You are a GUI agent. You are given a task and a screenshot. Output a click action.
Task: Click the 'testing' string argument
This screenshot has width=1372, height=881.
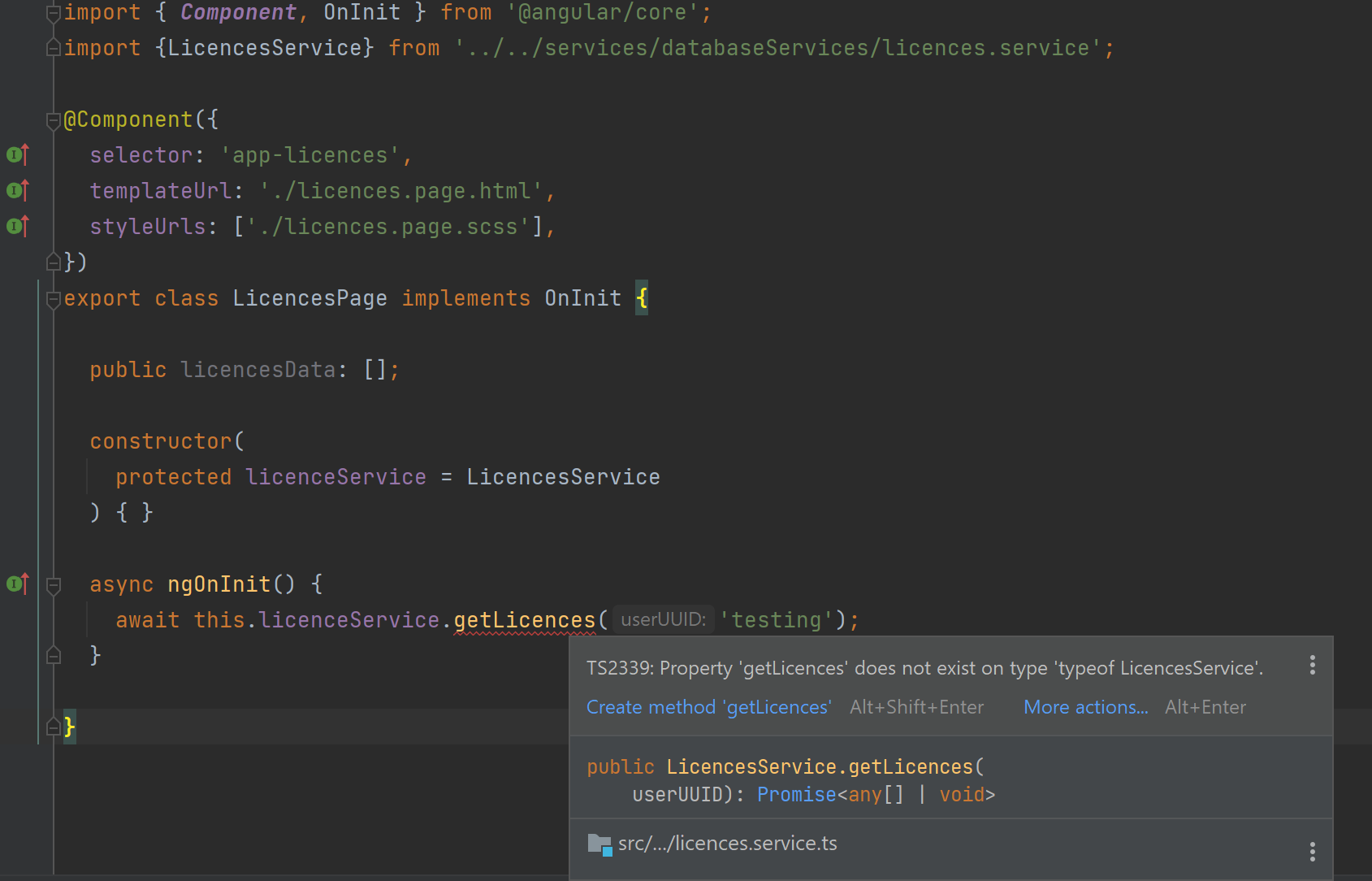point(778,620)
